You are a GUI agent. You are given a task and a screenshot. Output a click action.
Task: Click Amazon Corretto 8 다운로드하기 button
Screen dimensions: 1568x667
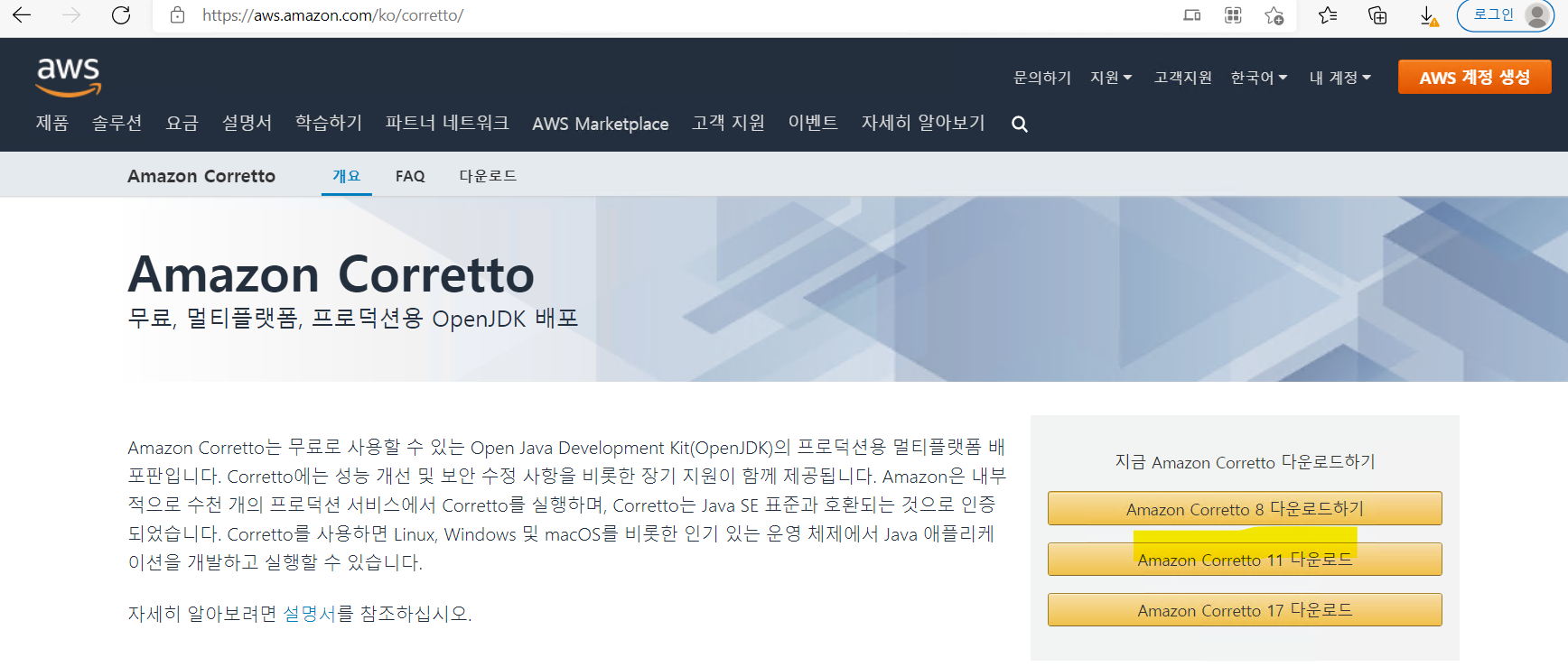1245,508
